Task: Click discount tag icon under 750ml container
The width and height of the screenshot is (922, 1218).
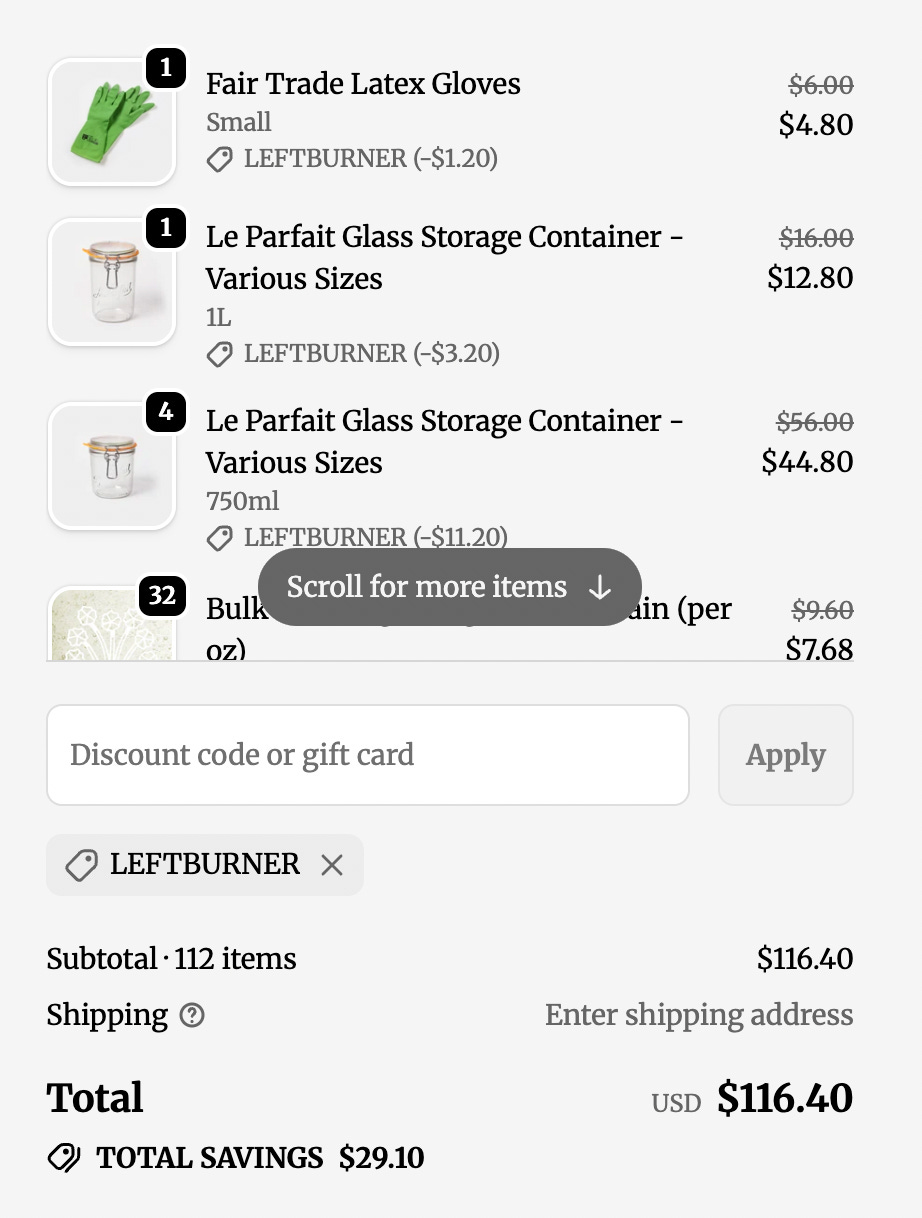Action: coord(219,538)
